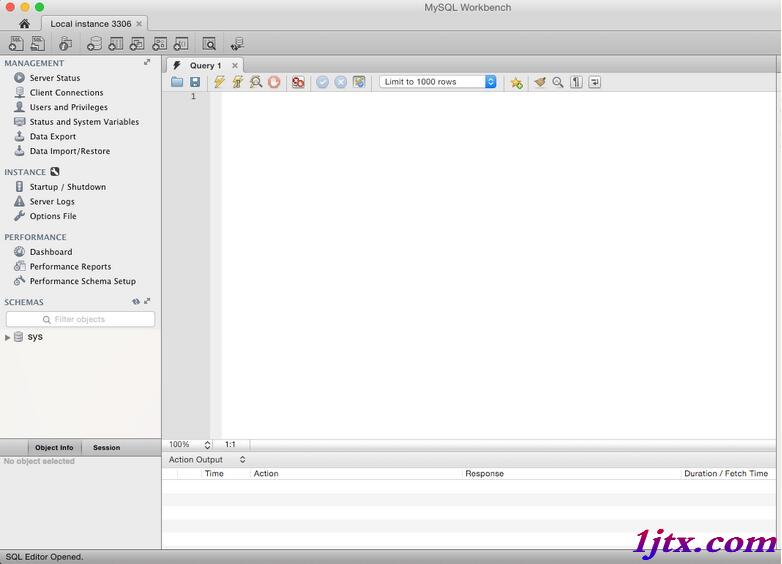The image size is (782, 564).
Task: Toggle invisible characters display
Action: click(576, 82)
